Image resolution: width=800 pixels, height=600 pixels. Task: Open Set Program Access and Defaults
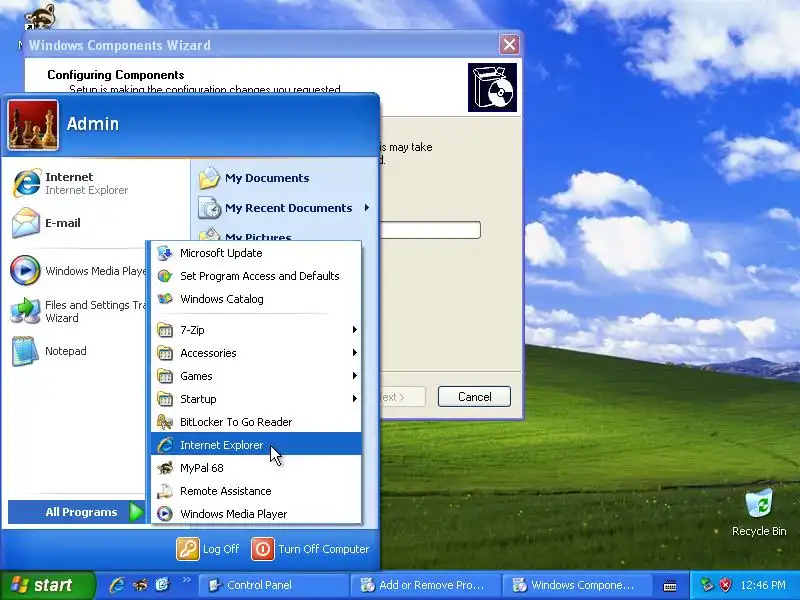256,276
